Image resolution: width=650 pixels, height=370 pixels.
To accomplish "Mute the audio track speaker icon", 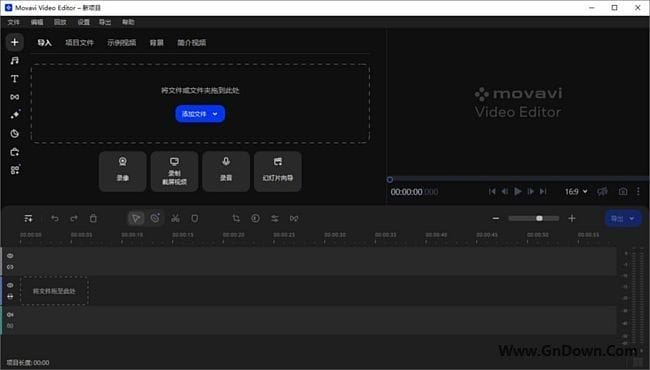I will click(x=10, y=314).
